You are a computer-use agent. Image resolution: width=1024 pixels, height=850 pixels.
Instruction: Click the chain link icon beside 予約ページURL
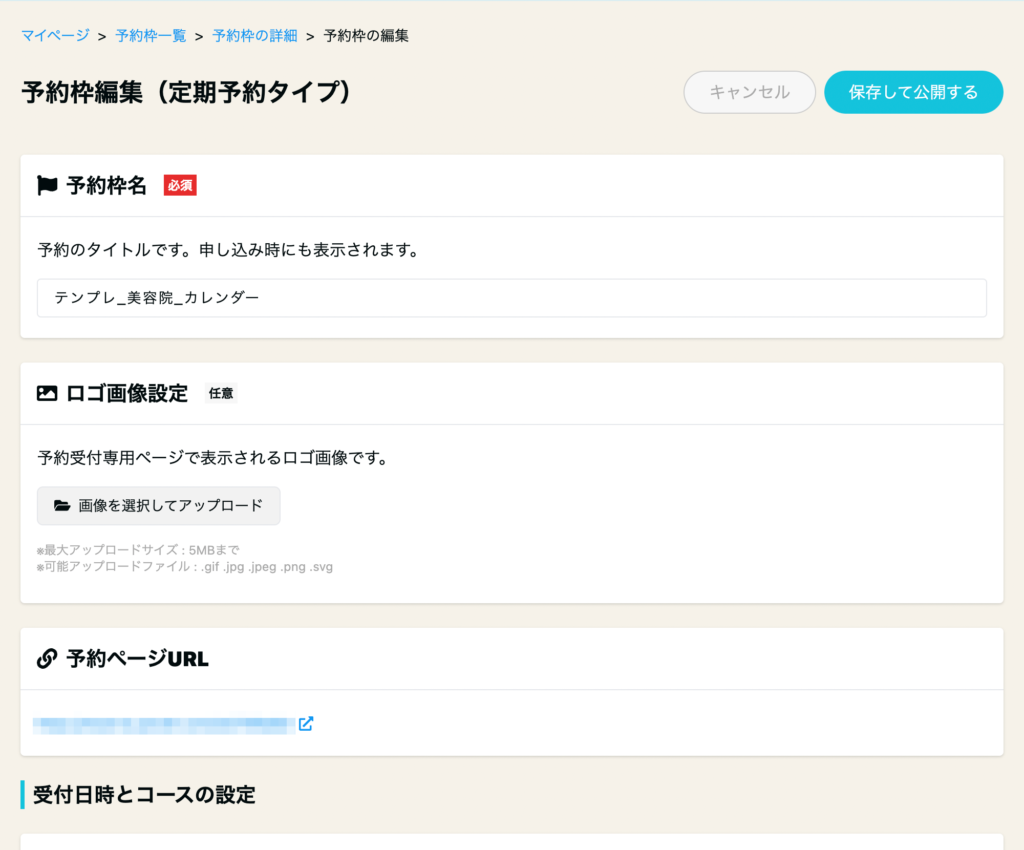[x=47, y=658]
